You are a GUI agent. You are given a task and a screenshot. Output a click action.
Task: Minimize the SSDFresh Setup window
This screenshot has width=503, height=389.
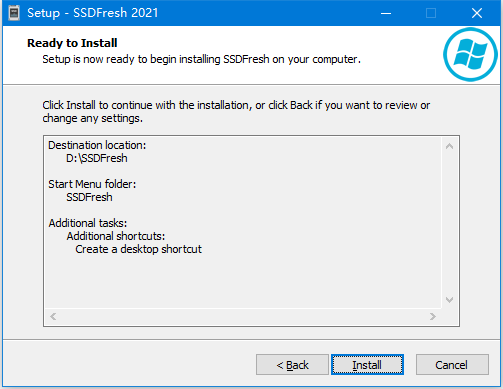386,13
